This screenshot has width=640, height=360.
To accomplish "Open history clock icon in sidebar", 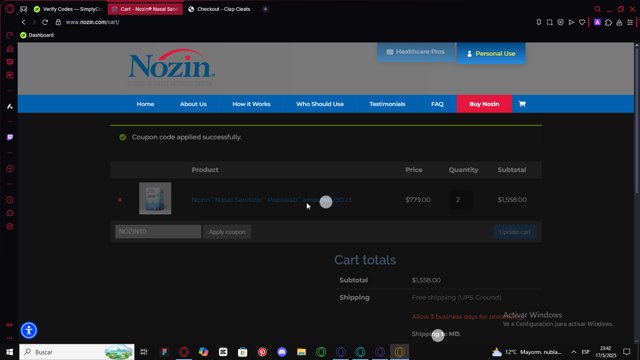I will [x=10, y=200].
